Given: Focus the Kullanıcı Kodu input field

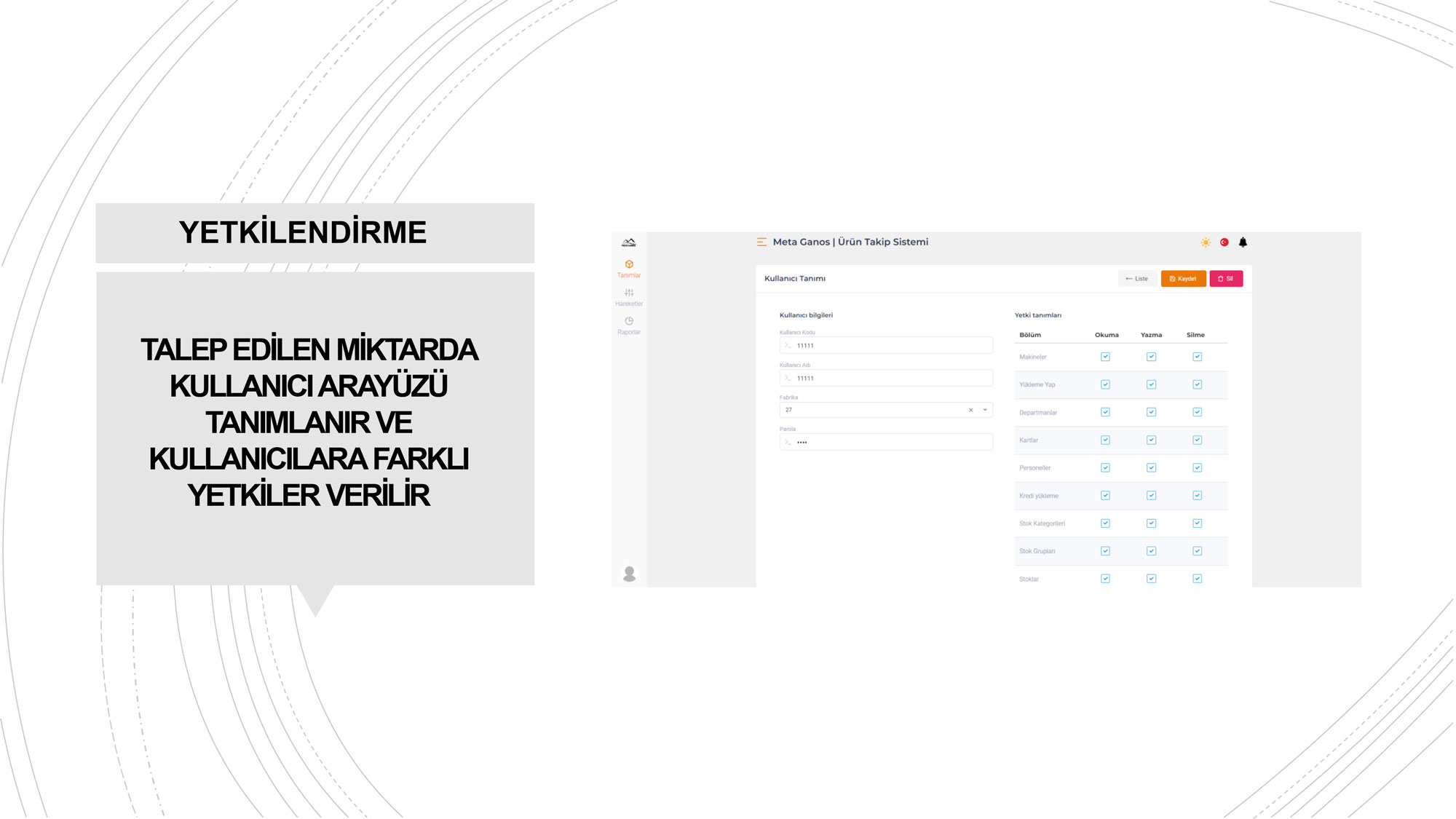Looking at the screenshot, I should point(886,345).
